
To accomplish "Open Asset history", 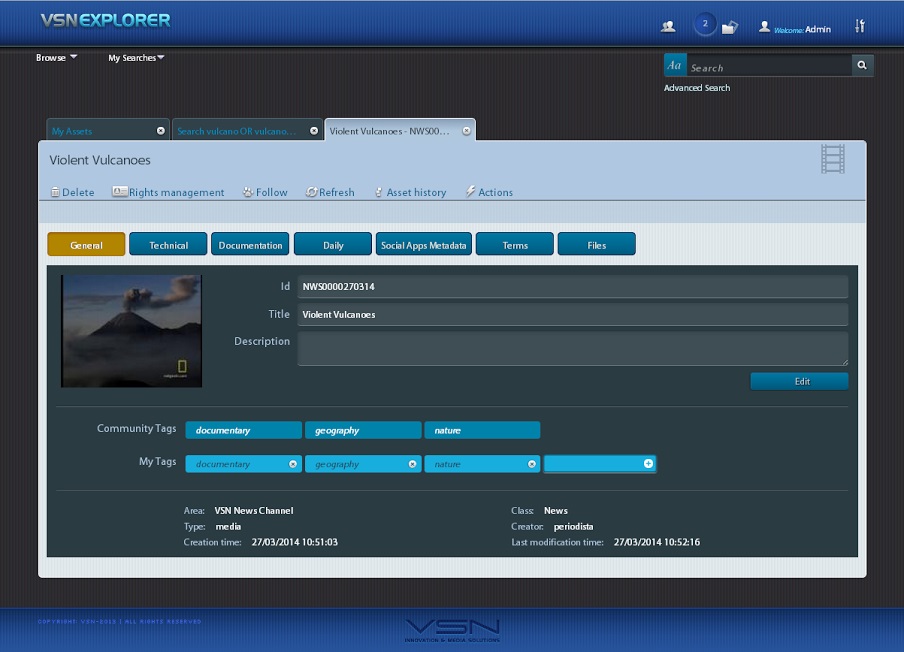I will pyautogui.click(x=410, y=193).
